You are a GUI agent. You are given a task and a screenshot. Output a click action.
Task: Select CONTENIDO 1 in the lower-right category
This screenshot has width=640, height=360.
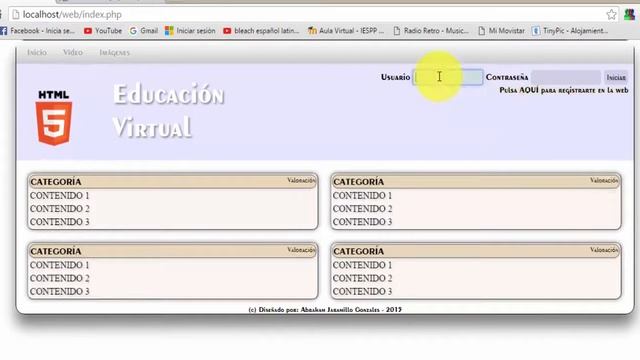point(362,265)
